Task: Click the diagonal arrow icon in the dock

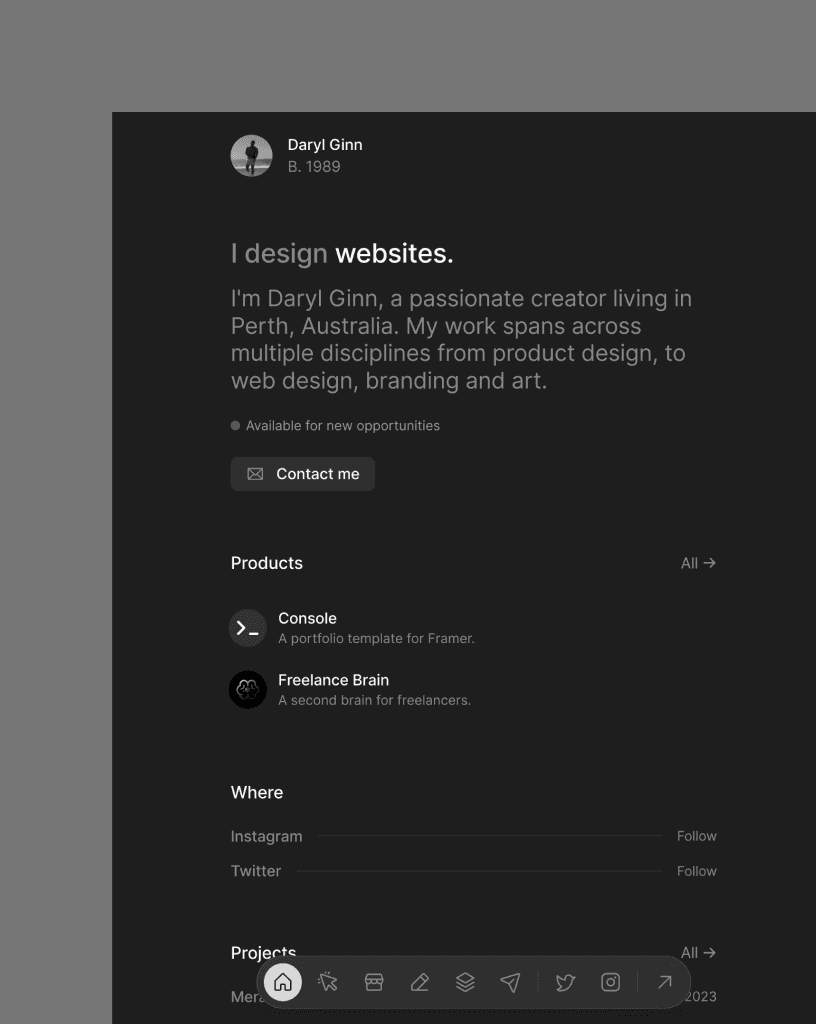Action: 665,982
